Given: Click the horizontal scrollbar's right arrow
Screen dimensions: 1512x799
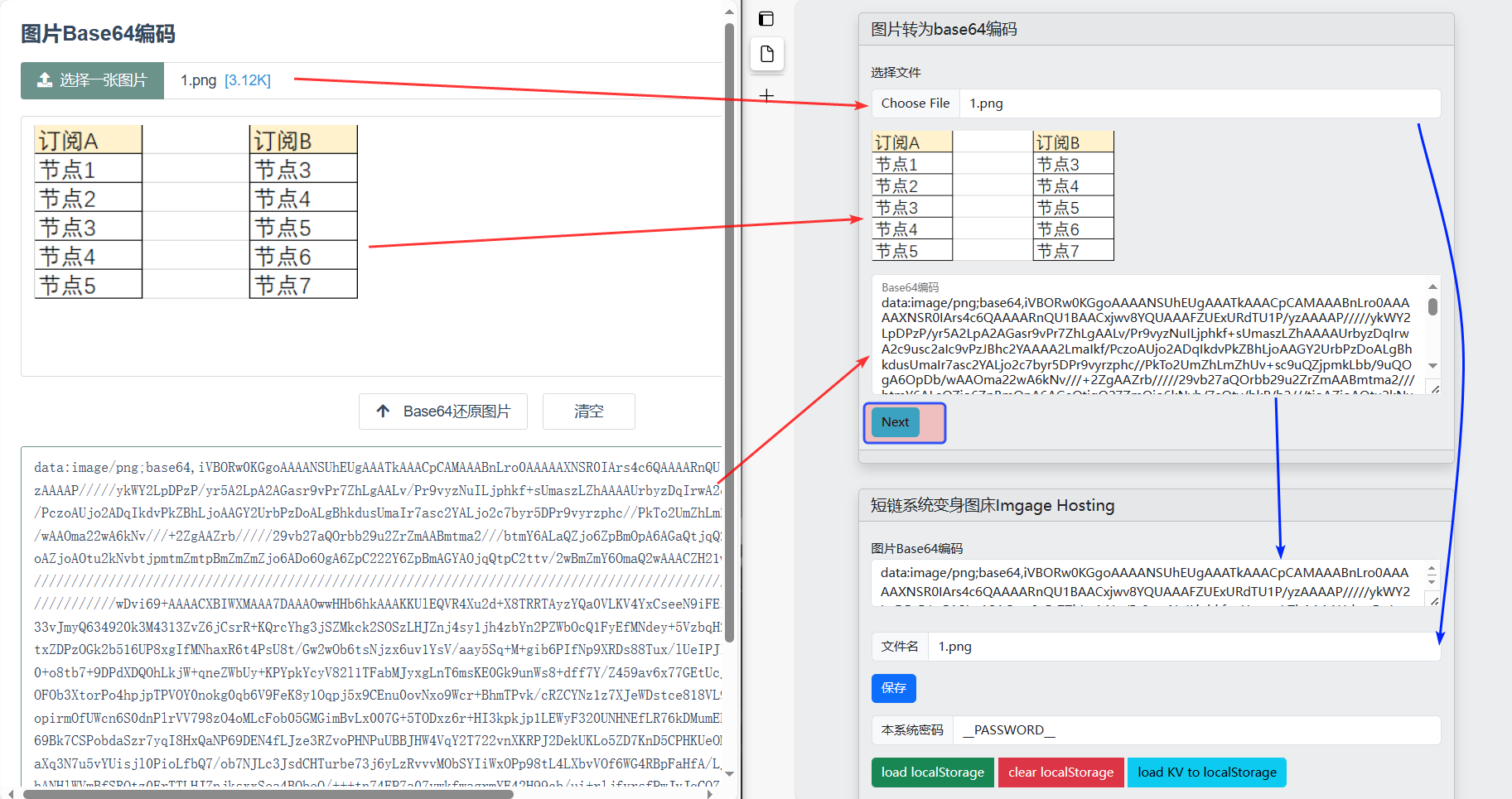Looking at the screenshot, I should tap(710, 794).
